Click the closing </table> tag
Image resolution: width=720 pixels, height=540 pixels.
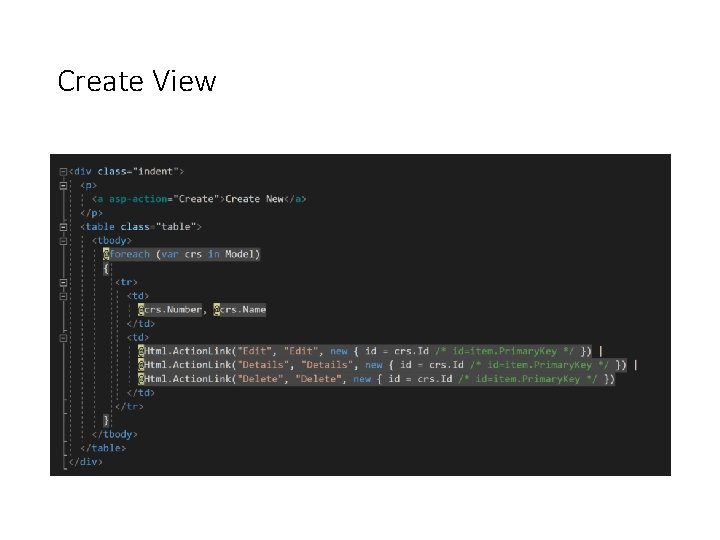tap(103, 448)
